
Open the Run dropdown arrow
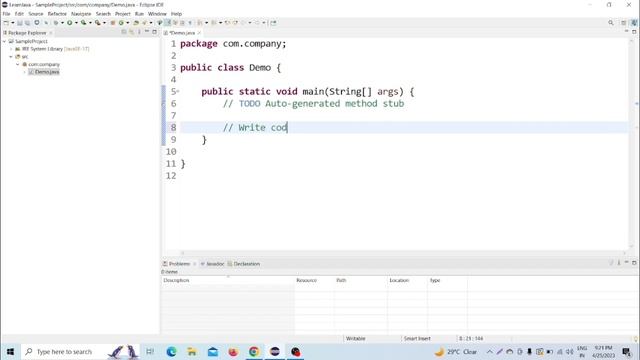tap(76, 23)
